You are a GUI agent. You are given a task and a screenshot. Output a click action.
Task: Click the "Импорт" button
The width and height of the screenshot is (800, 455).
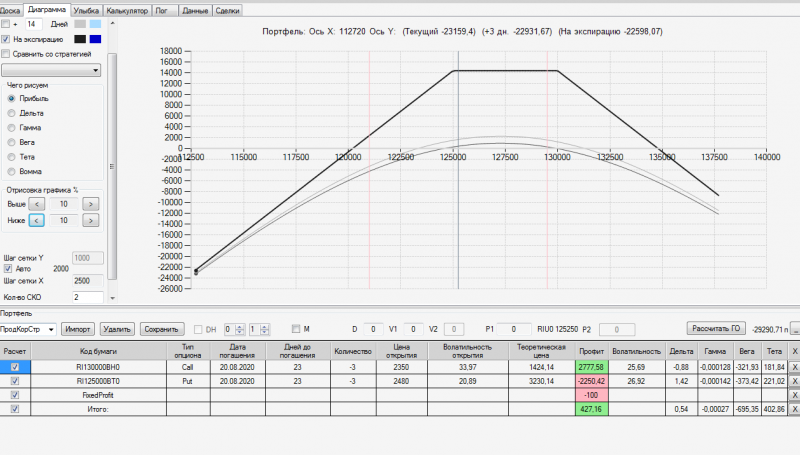(78, 330)
